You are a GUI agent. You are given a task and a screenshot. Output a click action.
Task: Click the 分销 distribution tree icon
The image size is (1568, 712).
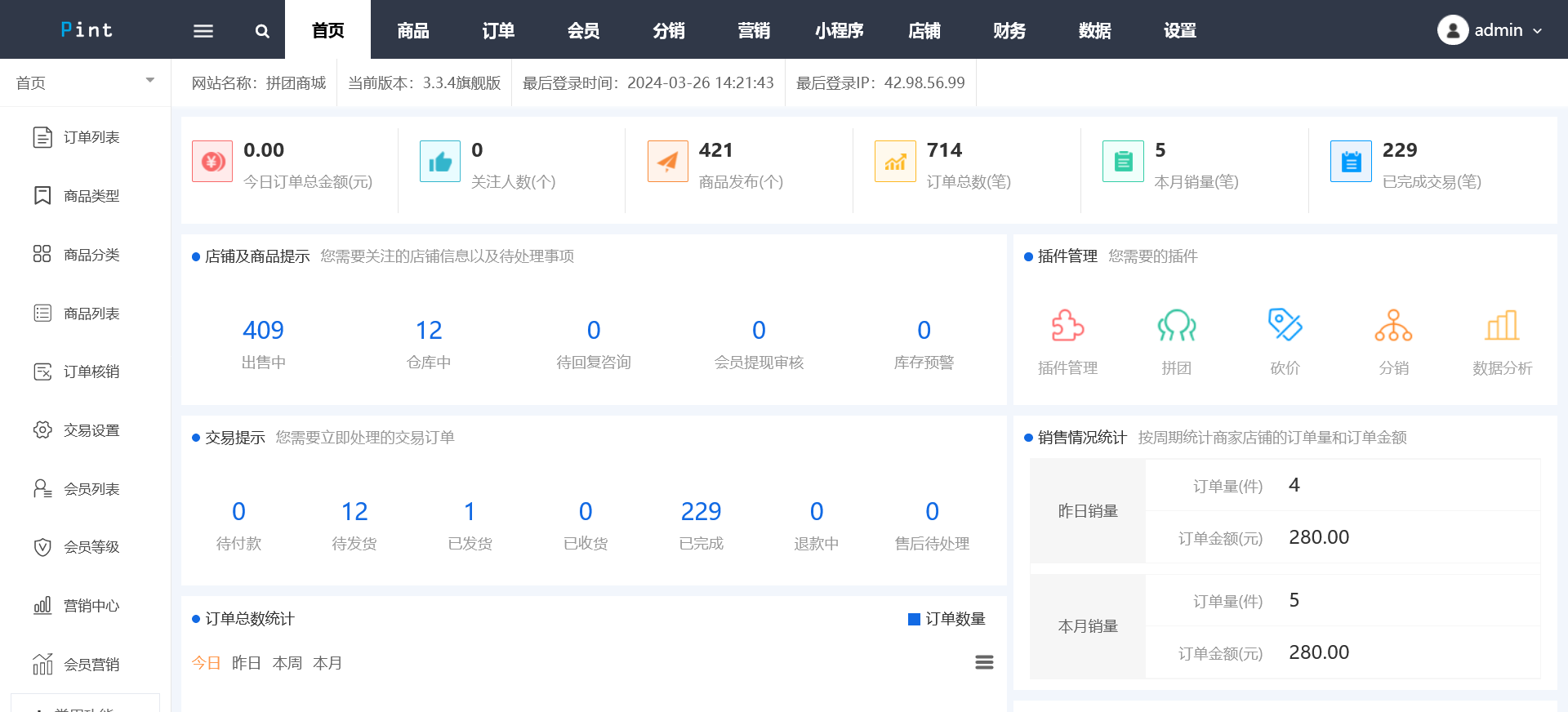pos(1393,326)
